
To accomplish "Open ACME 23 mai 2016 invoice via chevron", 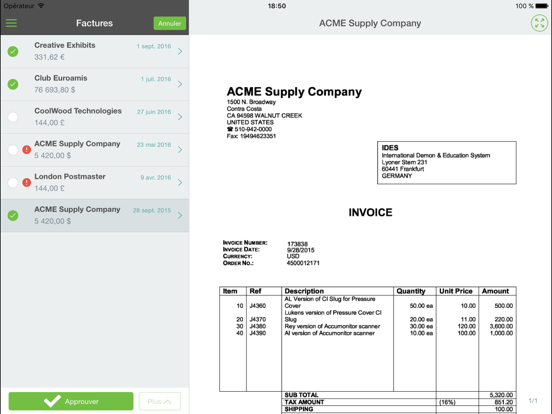I will pyautogui.click(x=180, y=150).
